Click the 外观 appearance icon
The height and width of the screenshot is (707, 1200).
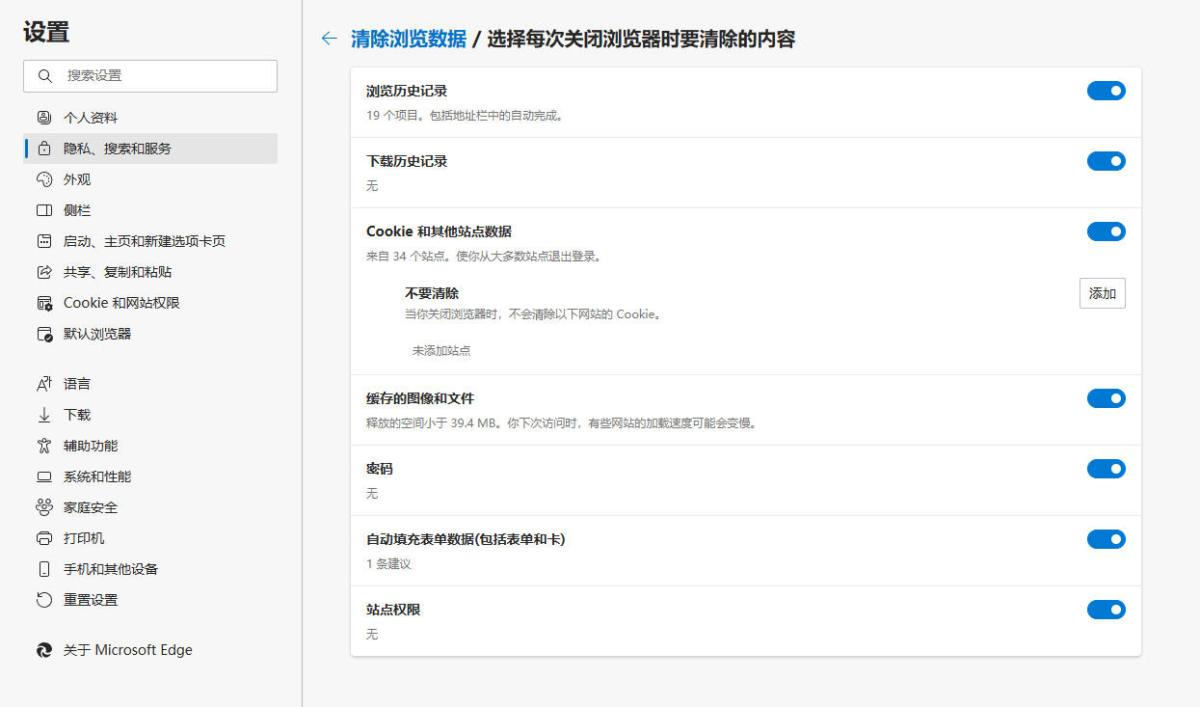(x=43, y=180)
